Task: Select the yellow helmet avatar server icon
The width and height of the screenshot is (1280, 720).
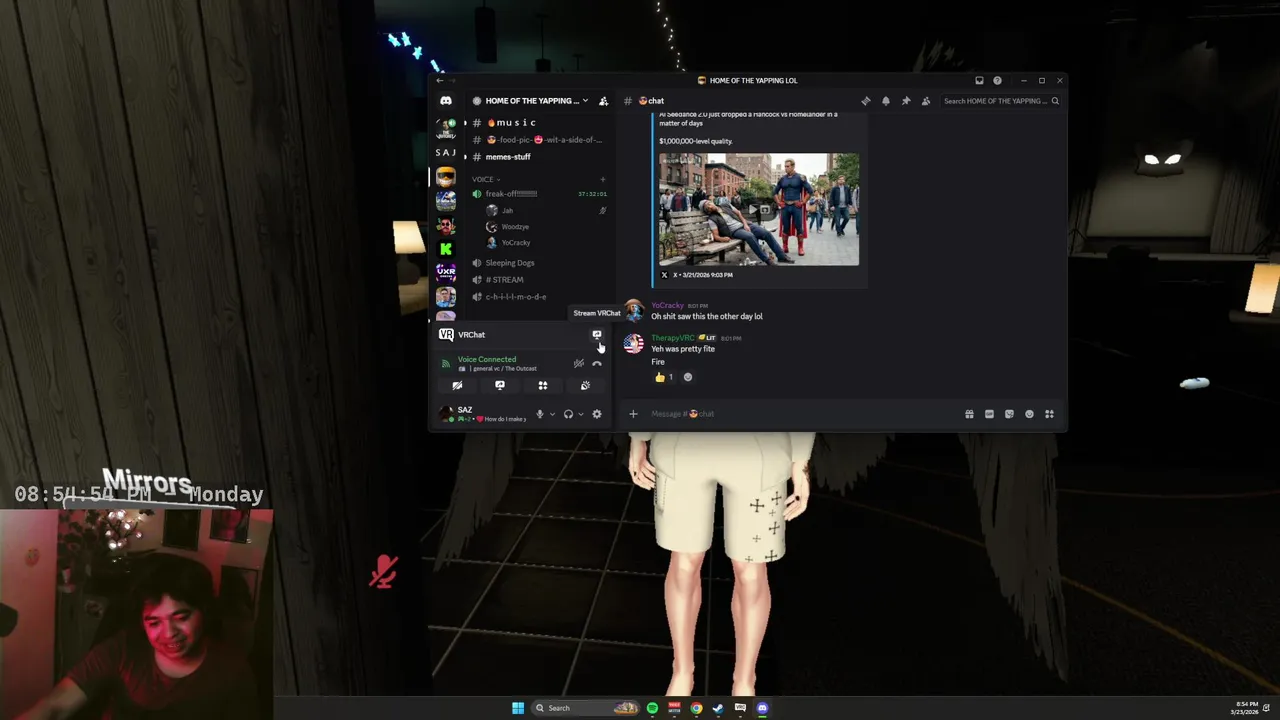Action: pos(446,177)
